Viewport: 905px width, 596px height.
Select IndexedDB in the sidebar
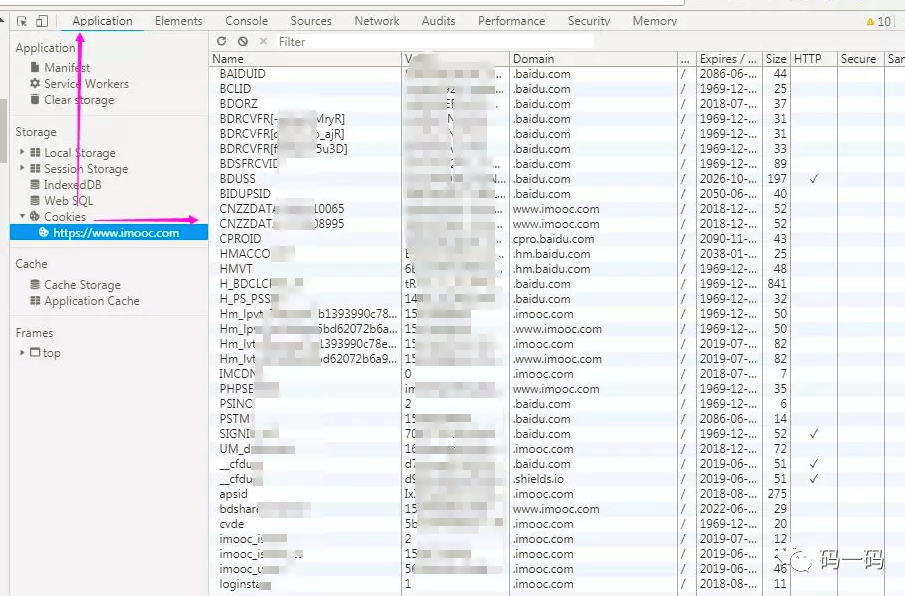pos(73,185)
